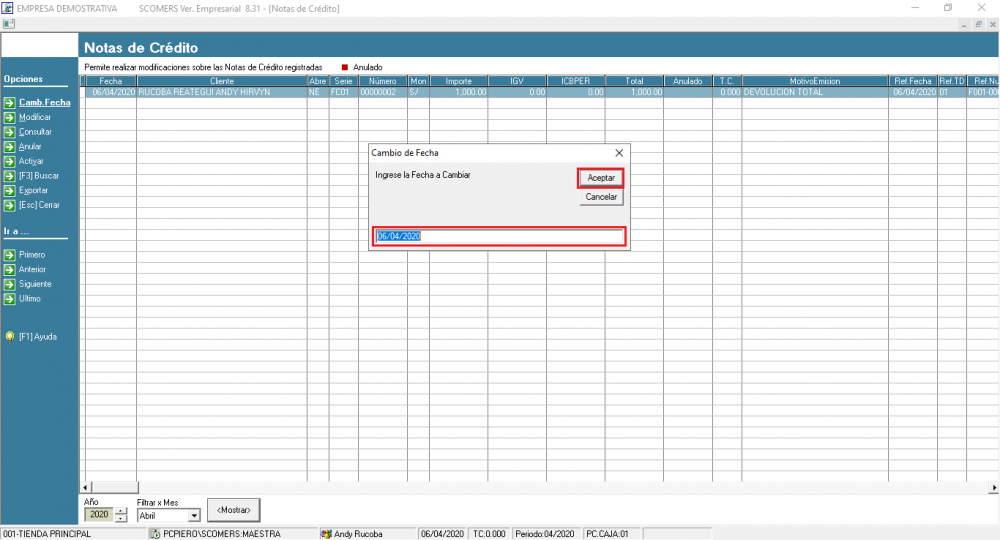This screenshot has height=540, width=1000.
Task: Click the 00000002 number cell
Action: click(x=383, y=92)
